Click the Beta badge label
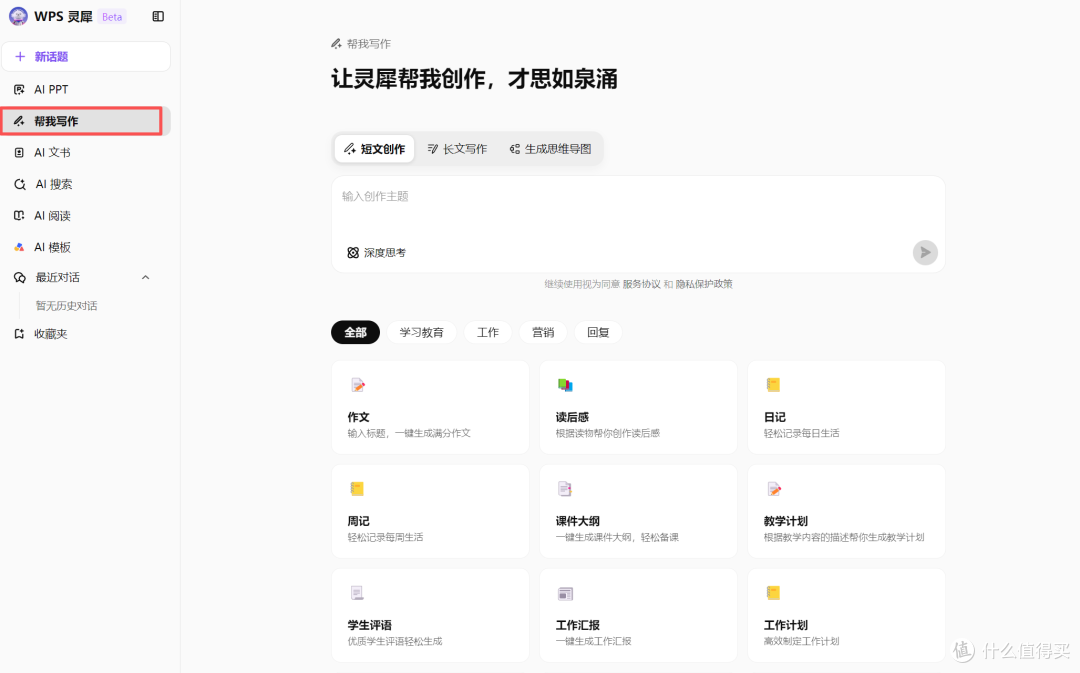This screenshot has width=1080, height=673. 112,17
